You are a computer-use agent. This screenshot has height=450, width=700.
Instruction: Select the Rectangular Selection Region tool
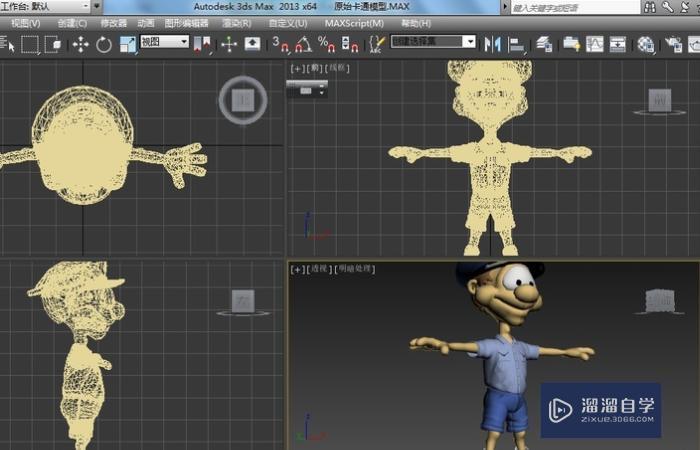pos(29,45)
